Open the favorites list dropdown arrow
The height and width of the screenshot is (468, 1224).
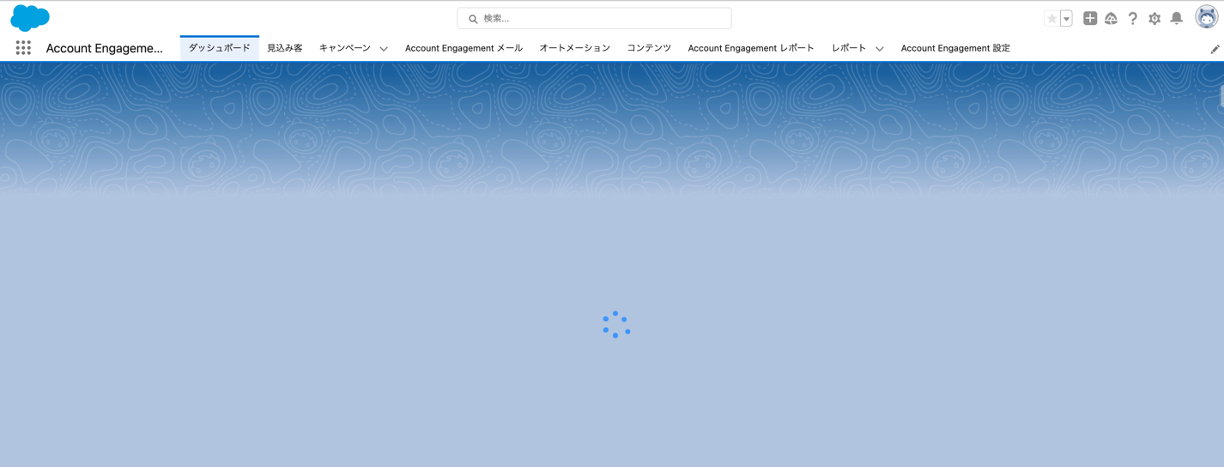tap(1066, 18)
